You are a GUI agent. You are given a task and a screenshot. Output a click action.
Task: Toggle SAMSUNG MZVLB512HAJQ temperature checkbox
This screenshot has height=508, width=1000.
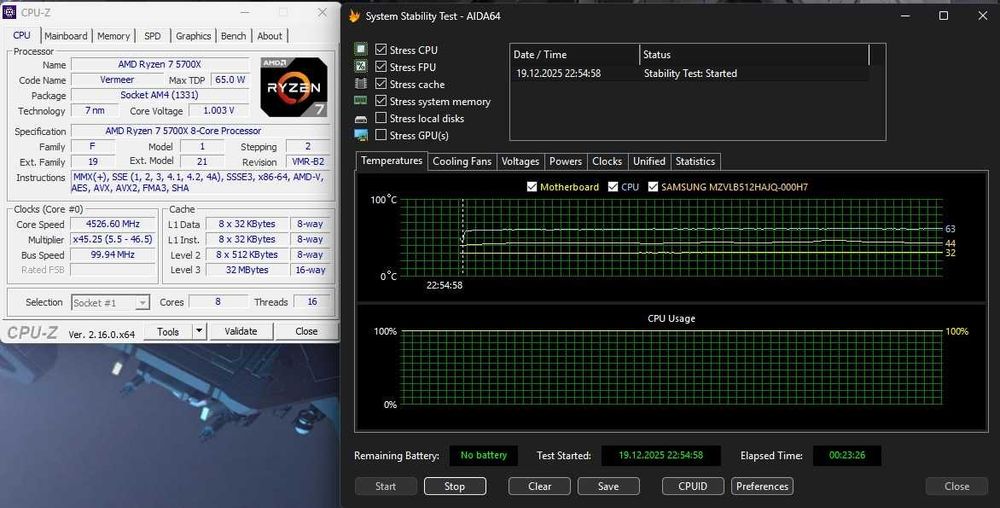653,187
